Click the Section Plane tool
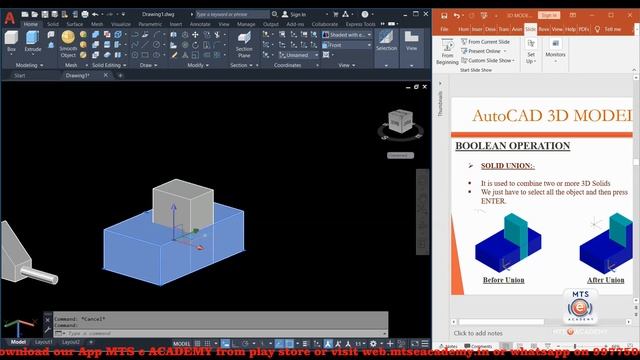Viewport: 640px width, 360px height. click(x=244, y=44)
